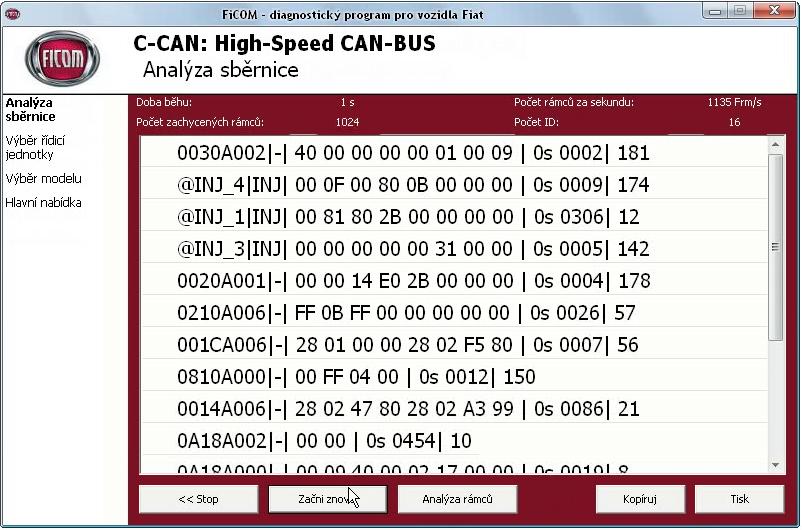Screen dimensions: 802x530
Task: Click the title bar application icon
Action: 13,12
